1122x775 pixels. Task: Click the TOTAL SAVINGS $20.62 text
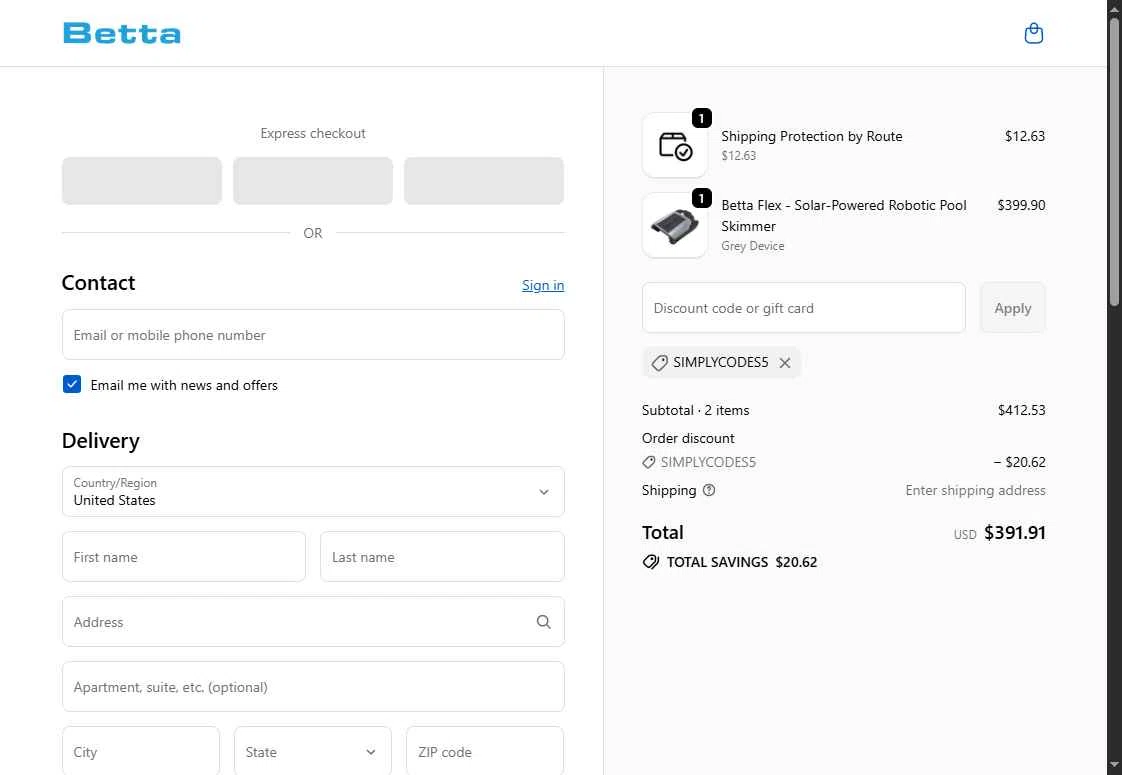742,562
